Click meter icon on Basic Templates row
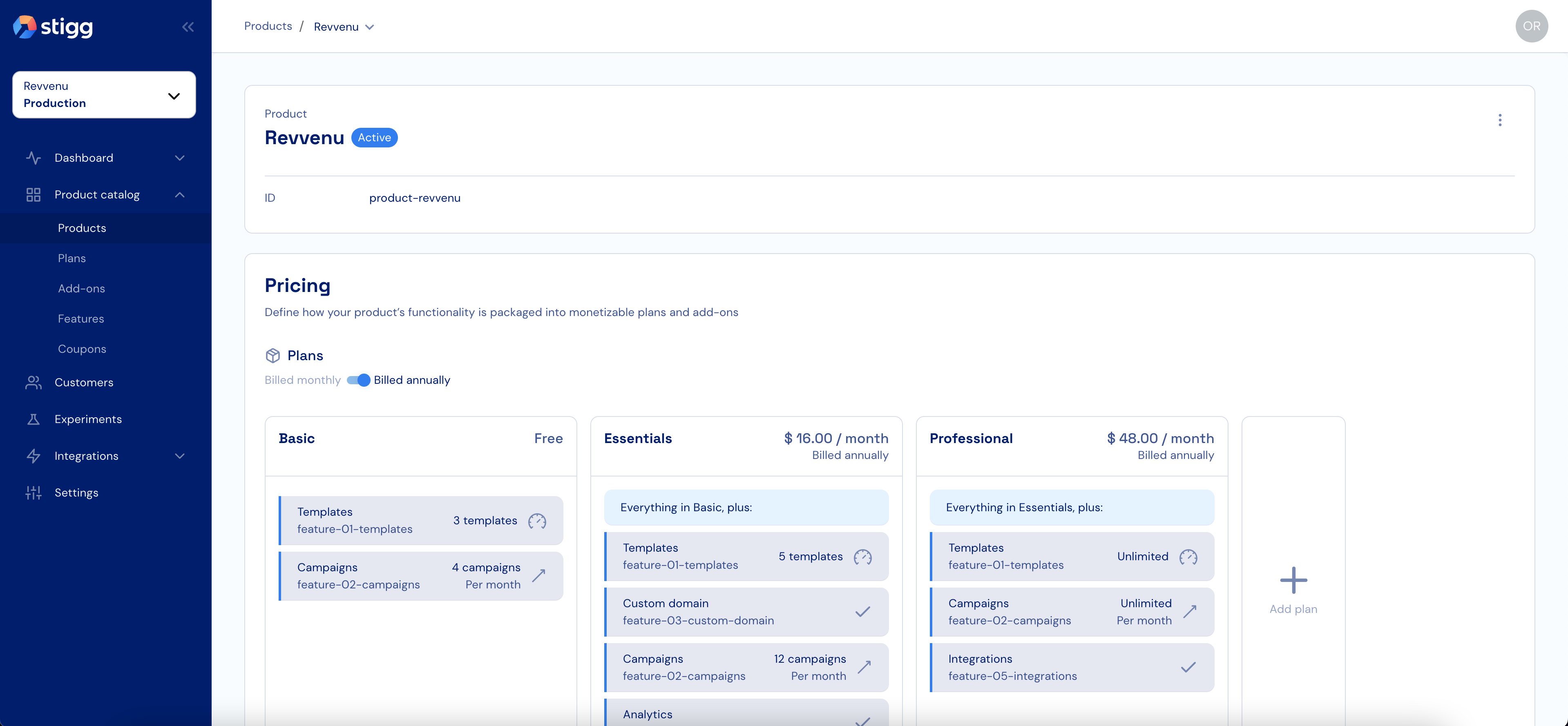 [537, 521]
